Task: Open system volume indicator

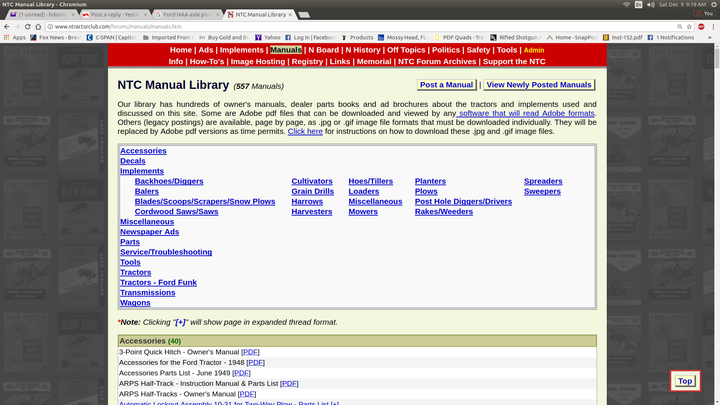Action: click(651, 5)
